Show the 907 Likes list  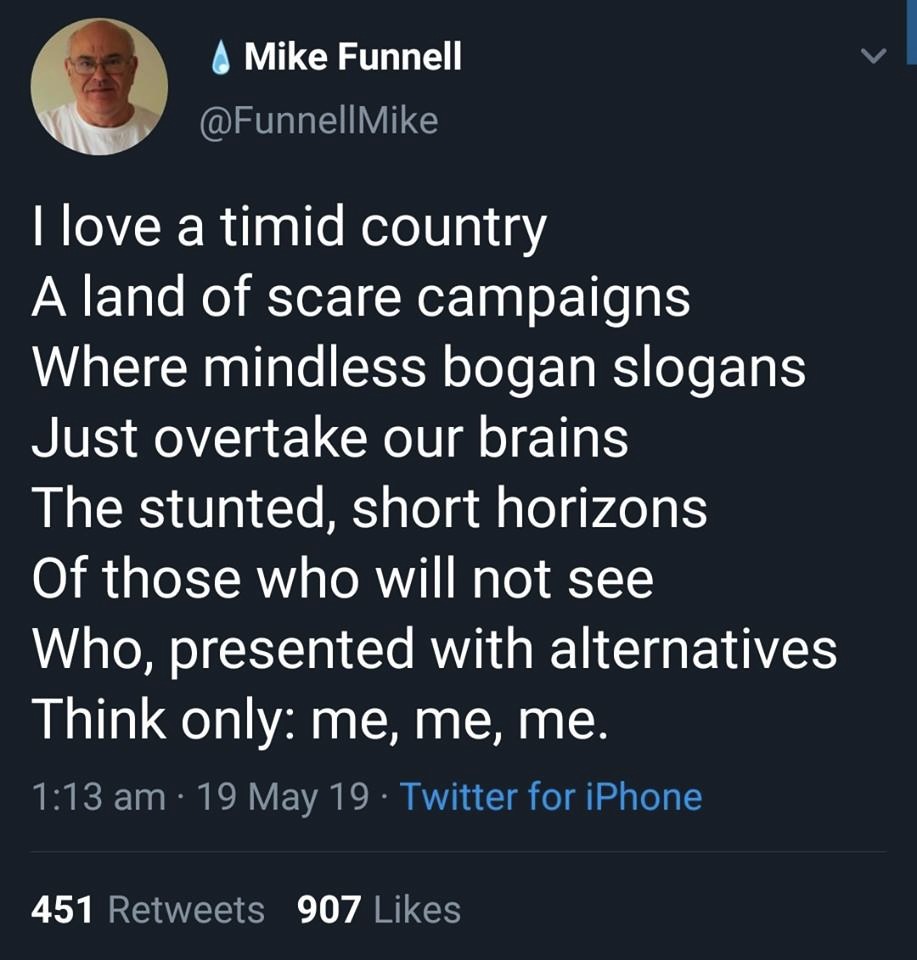379,910
